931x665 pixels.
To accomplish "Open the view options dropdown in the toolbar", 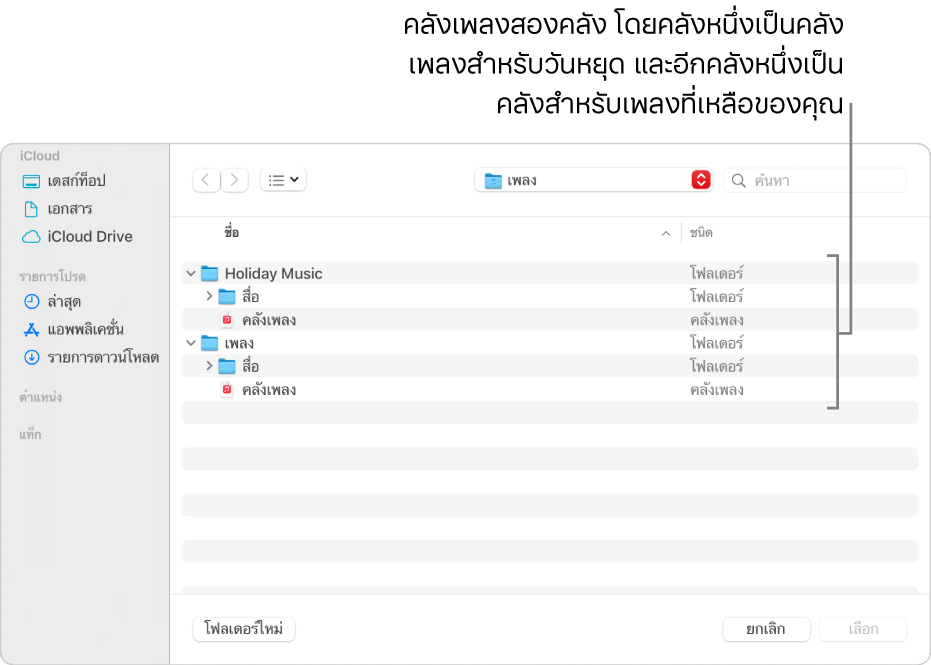I will [x=281, y=180].
